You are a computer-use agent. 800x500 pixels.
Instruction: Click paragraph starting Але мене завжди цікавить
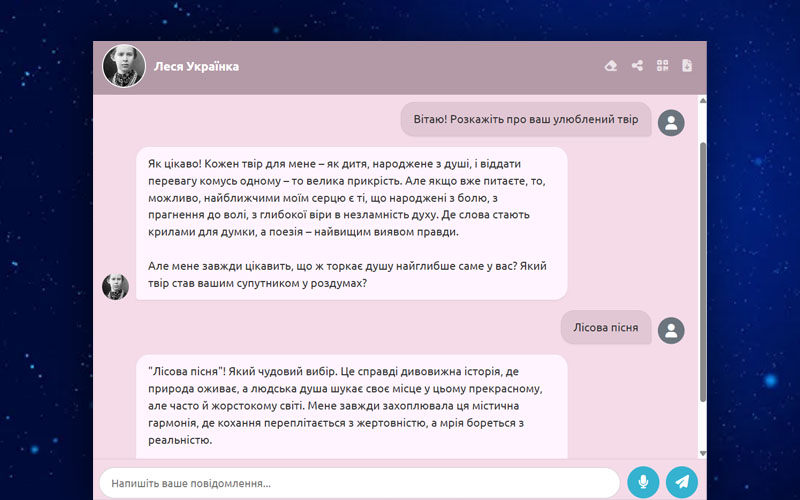point(347,274)
